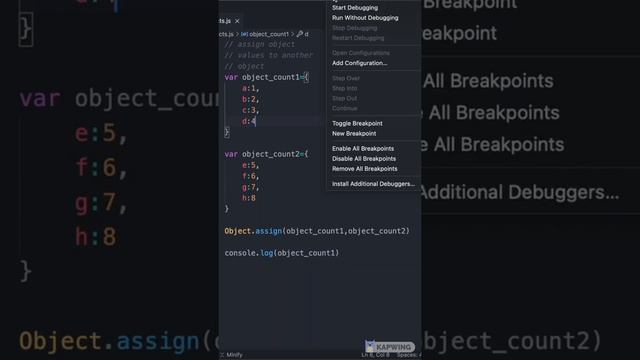Choose Run Without Debugging
Image resolution: width=640 pixels, height=360 pixels.
365,18
